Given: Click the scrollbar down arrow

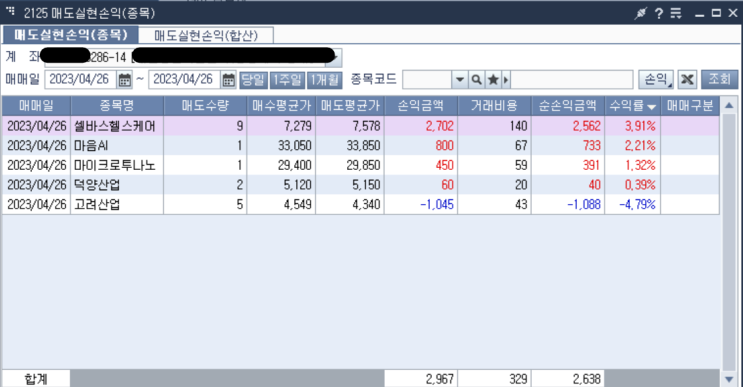Looking at the screenshot, I should pos(729,379).
